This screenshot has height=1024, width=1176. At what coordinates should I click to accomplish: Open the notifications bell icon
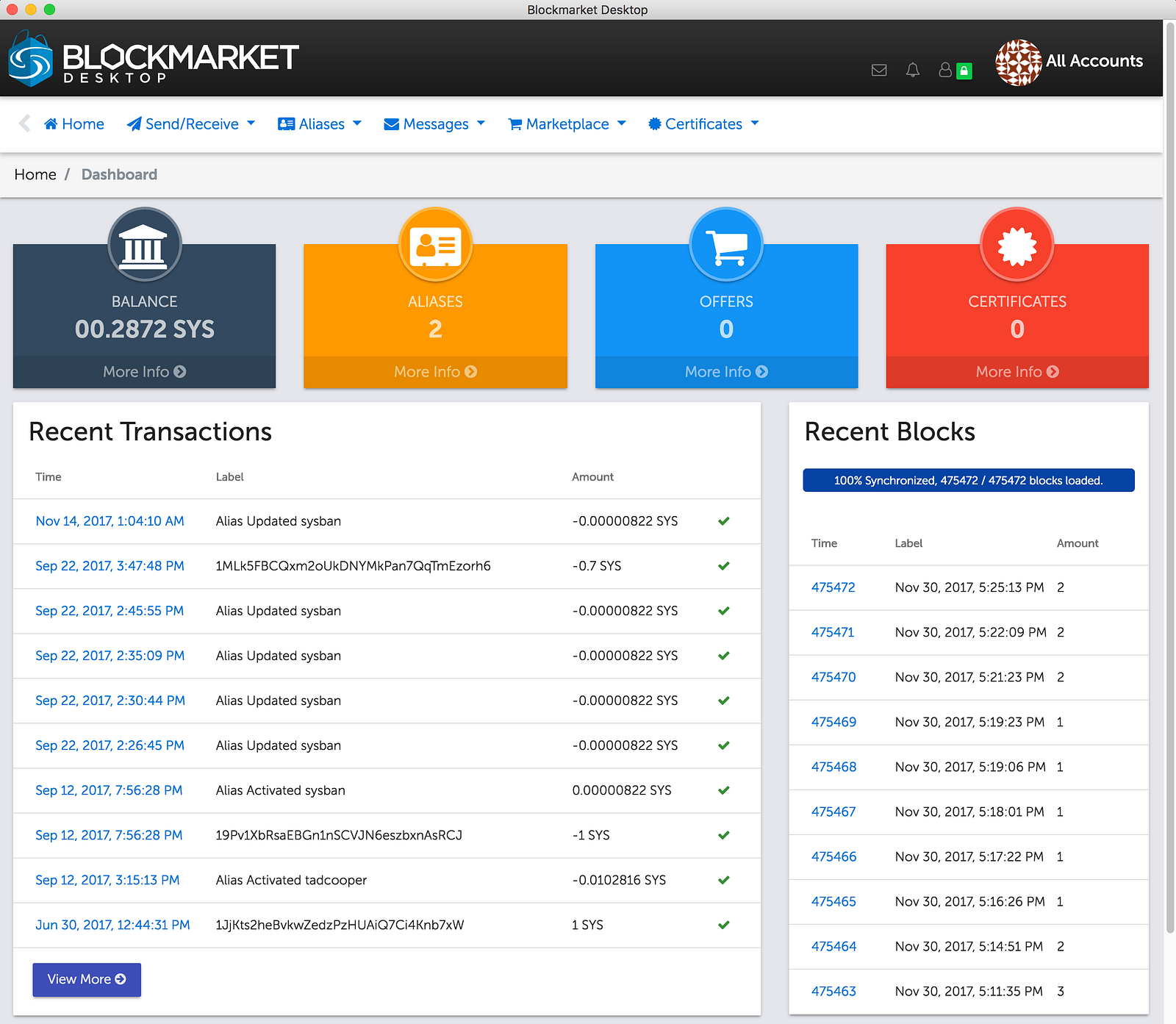tap(913, 70)
